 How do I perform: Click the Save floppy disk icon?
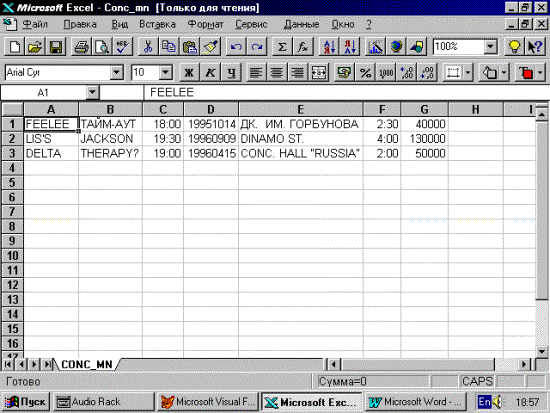[x=56, y=47]
